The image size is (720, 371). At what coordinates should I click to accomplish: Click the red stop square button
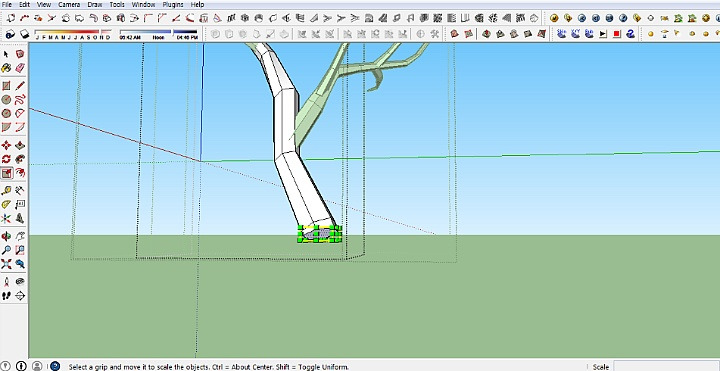(617, 34)
